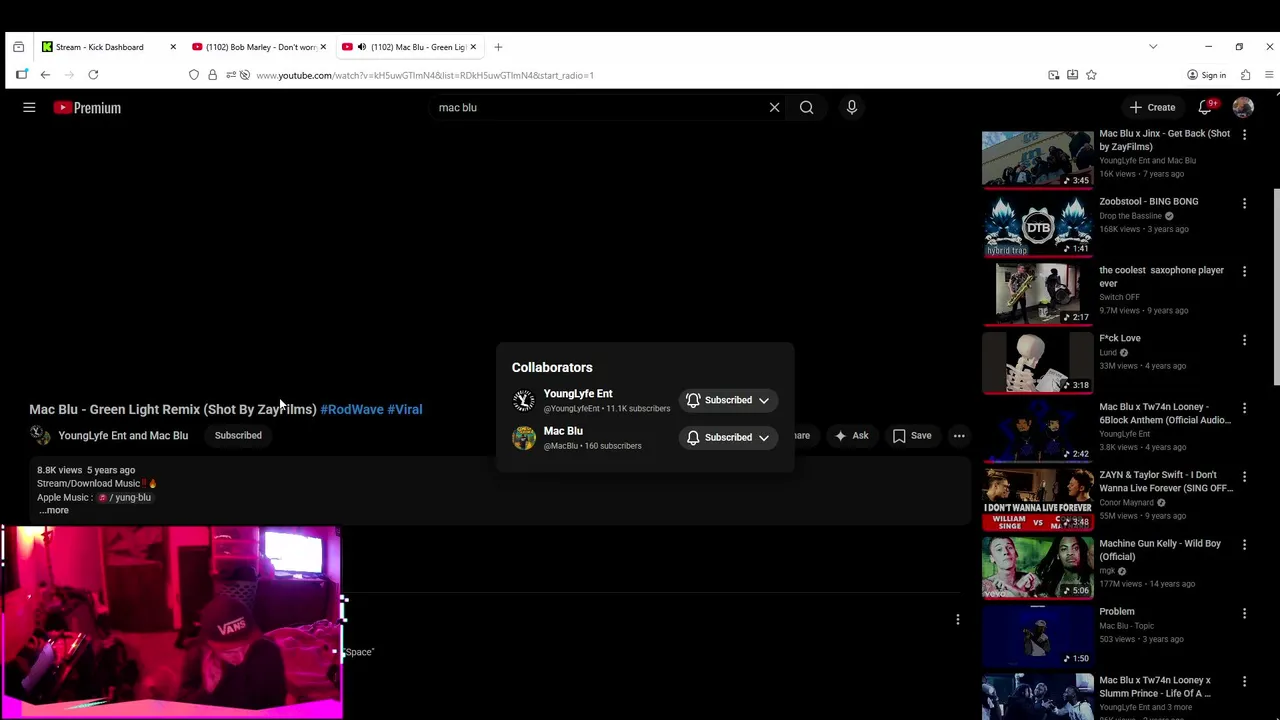Clear the search box text
Screen dimensions: 1280x720
point(774,107)
